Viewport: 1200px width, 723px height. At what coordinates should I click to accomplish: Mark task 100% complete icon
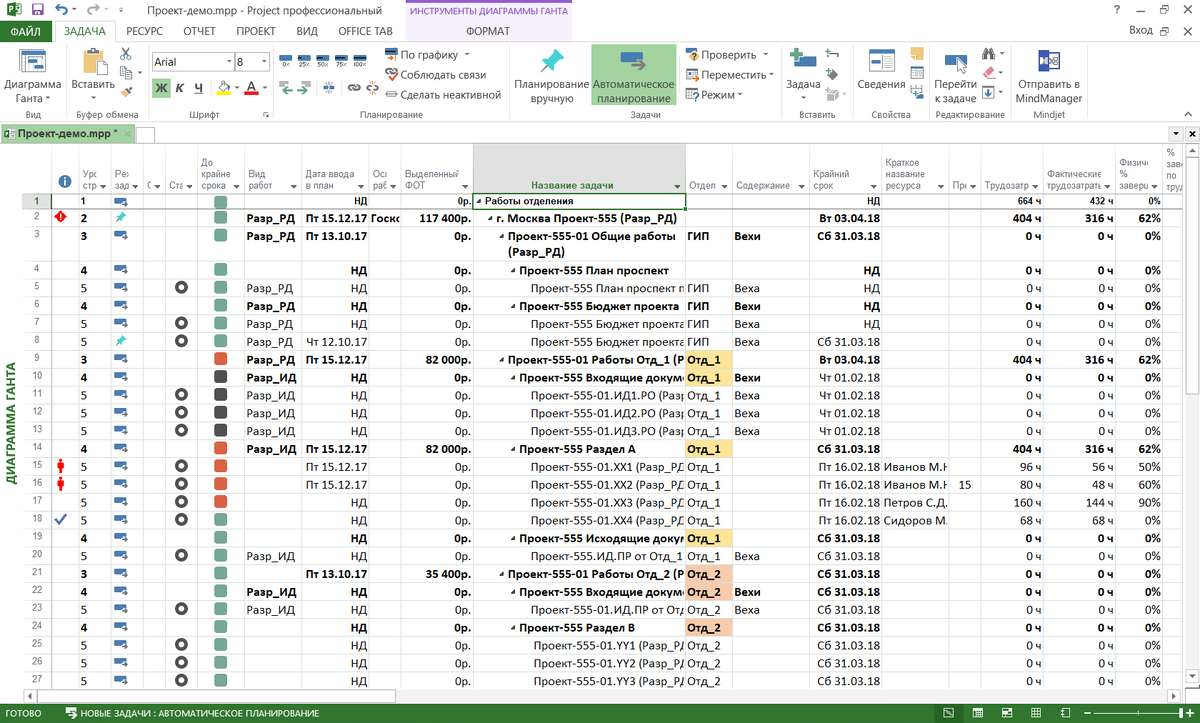[x=361, y=61]
